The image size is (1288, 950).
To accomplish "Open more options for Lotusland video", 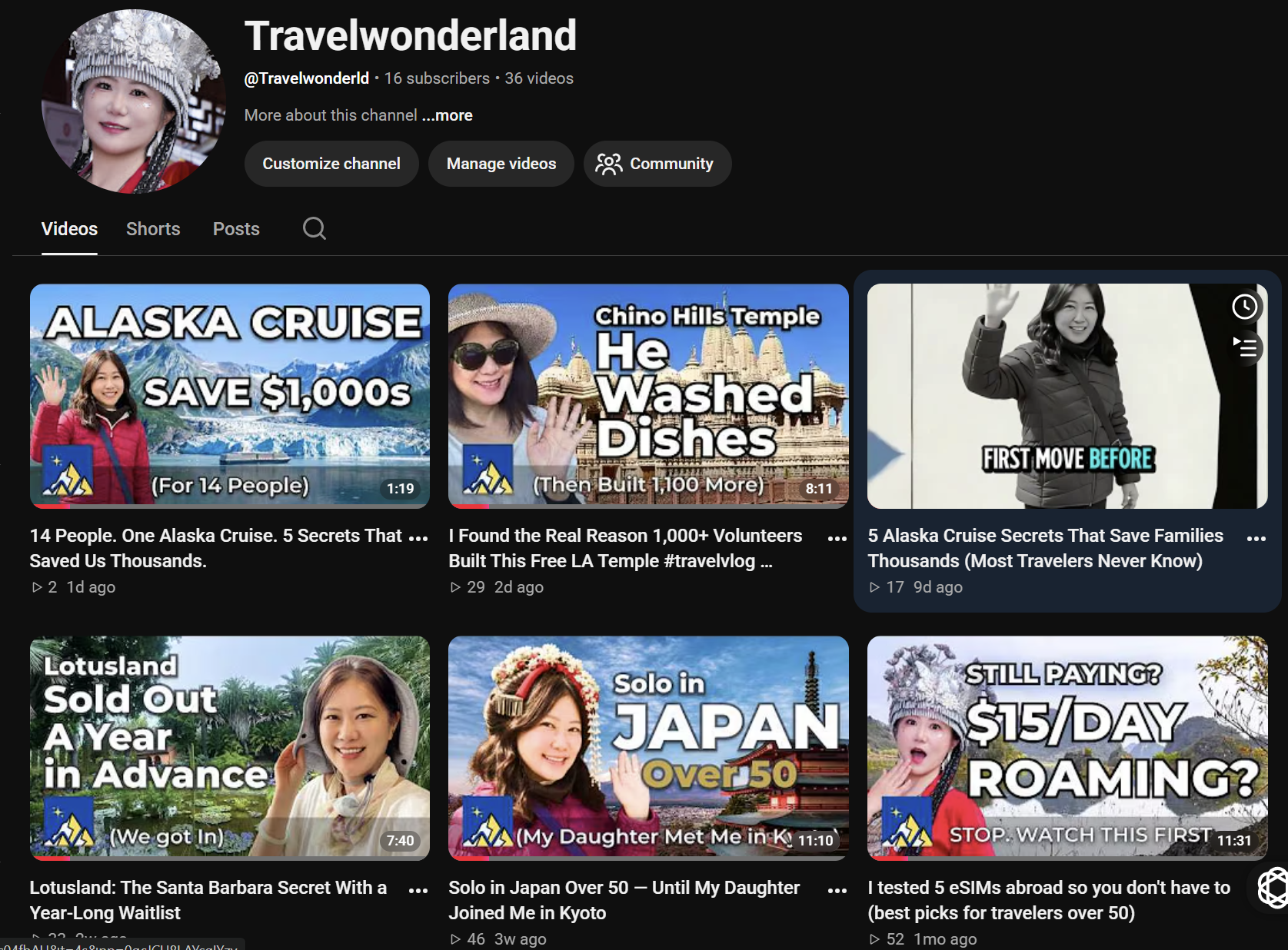I will coord(418,890).
